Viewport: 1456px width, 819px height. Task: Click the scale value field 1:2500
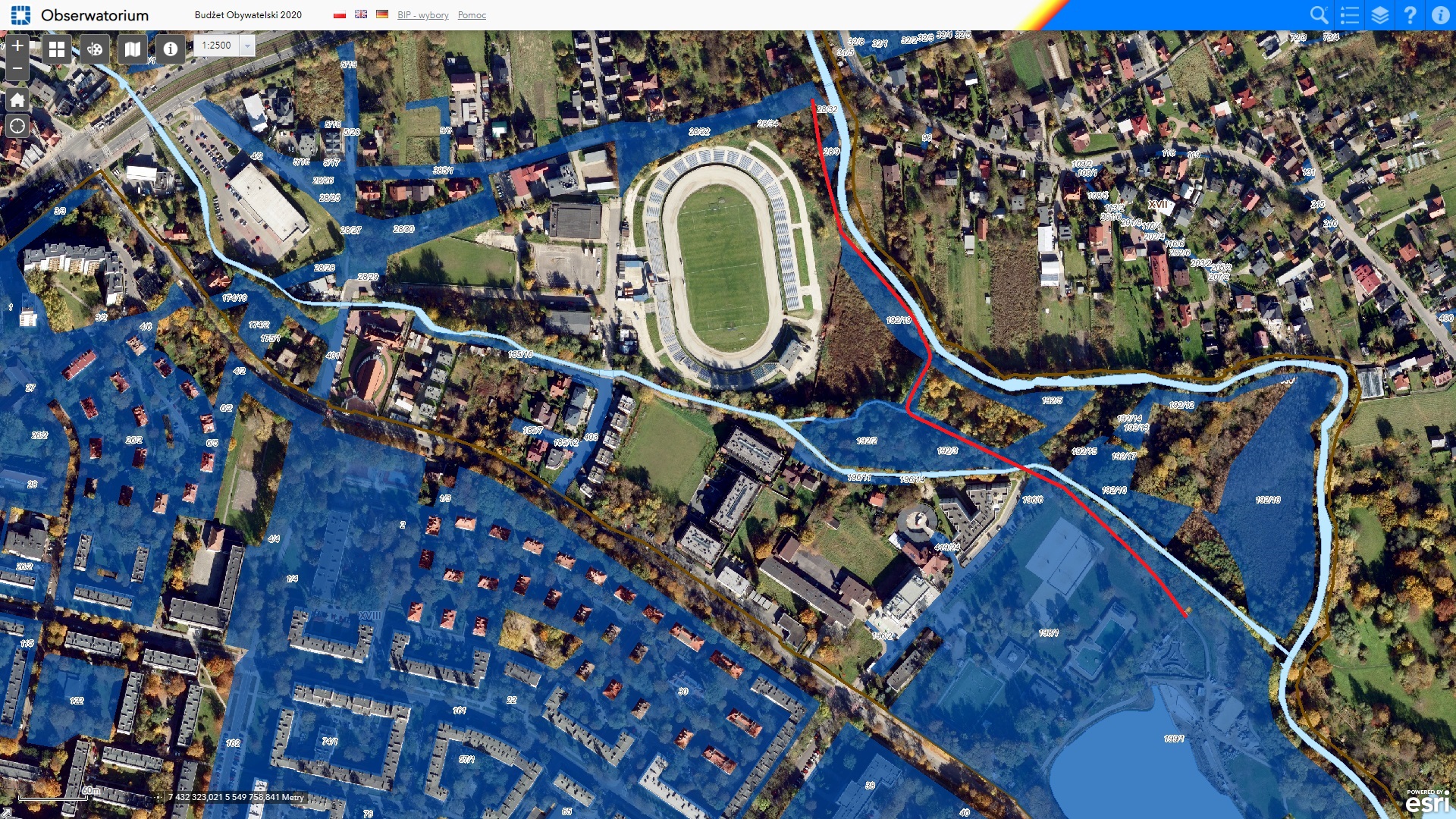217,45
